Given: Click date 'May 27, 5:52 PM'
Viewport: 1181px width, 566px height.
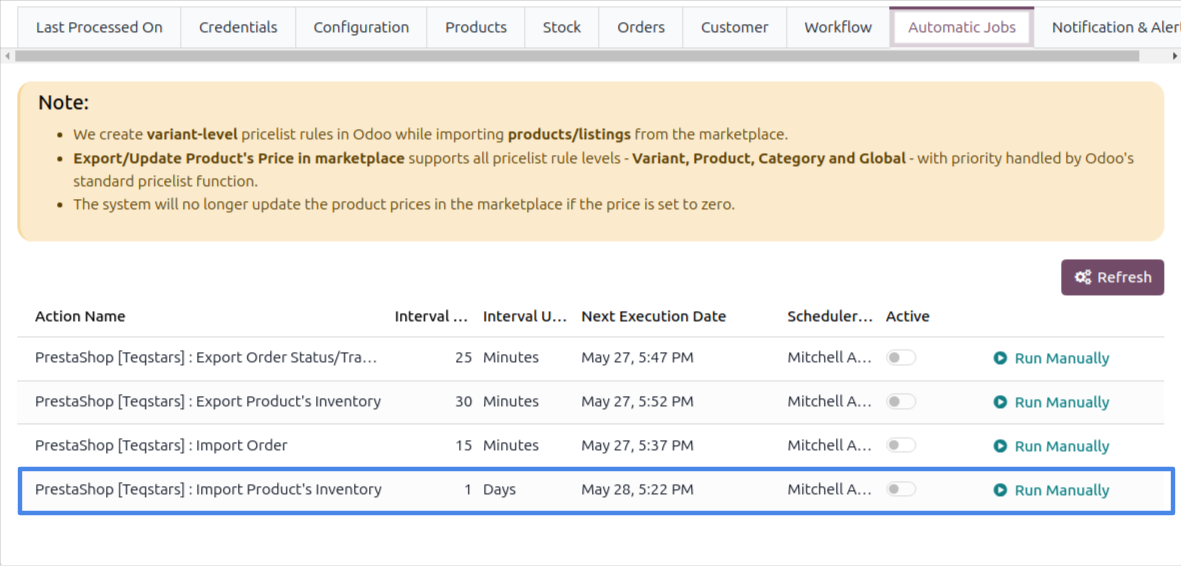Looking at the screenshot, I should click(637, 402).
